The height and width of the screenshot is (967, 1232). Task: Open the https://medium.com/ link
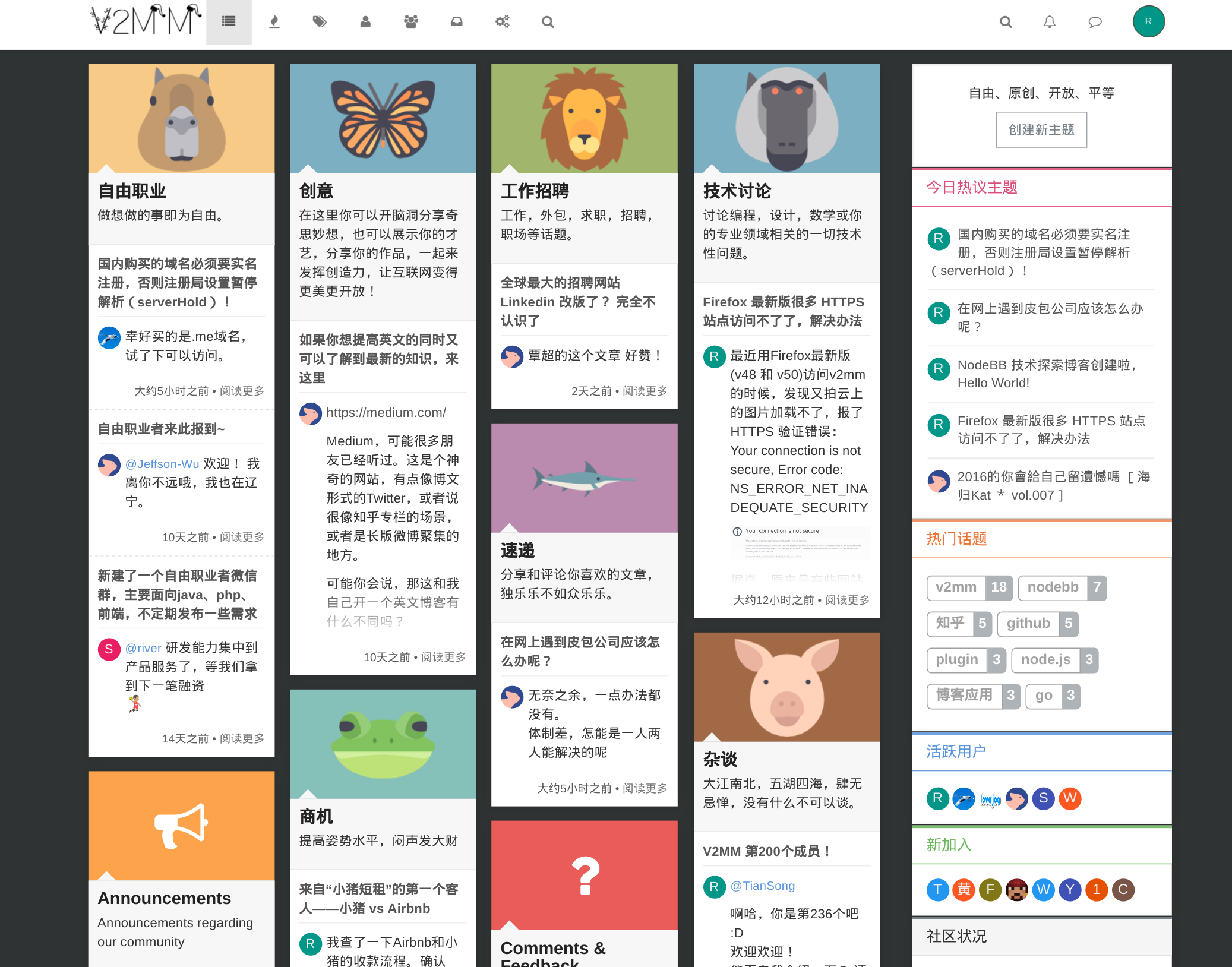coord(385,412)
